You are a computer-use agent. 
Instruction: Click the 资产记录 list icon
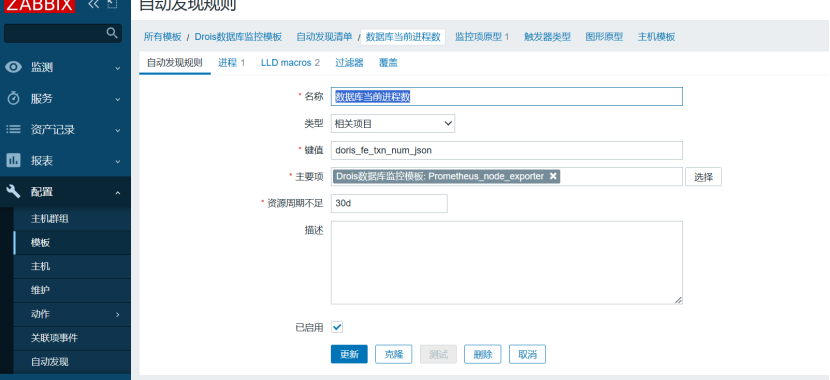(x=14, y=129)
